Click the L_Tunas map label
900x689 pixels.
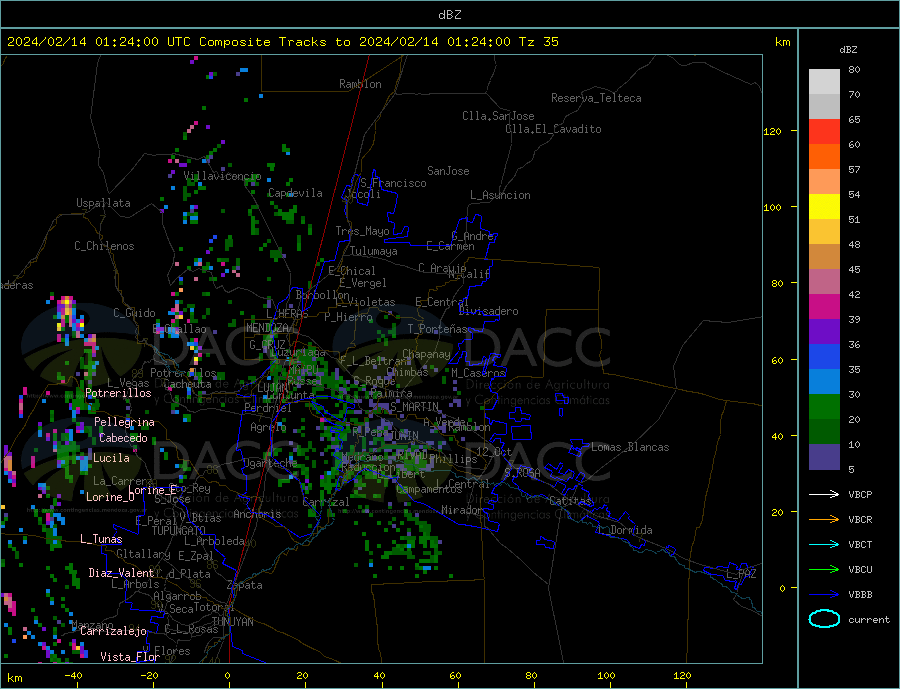[101, 539]
